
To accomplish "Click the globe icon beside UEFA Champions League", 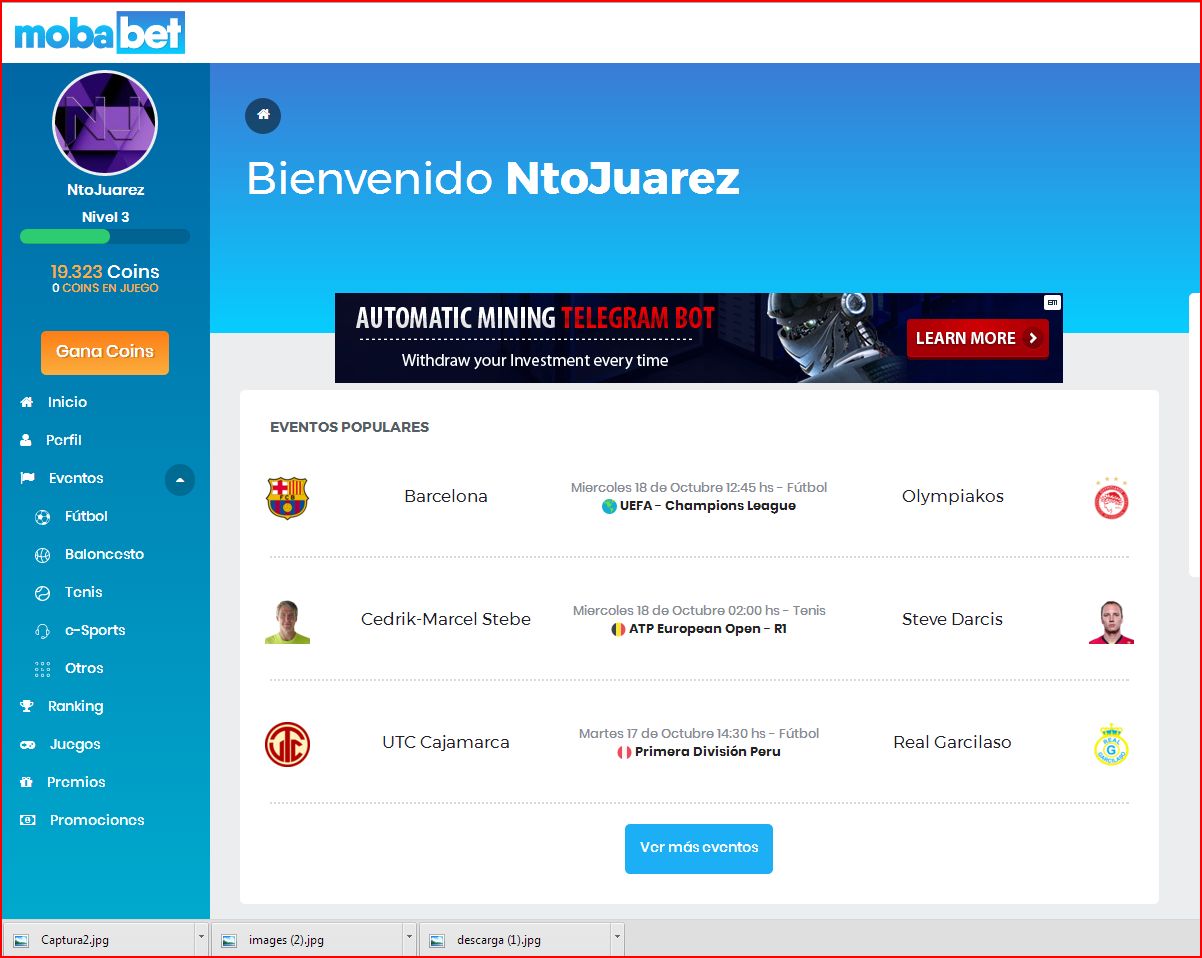I will coord(609,506).
